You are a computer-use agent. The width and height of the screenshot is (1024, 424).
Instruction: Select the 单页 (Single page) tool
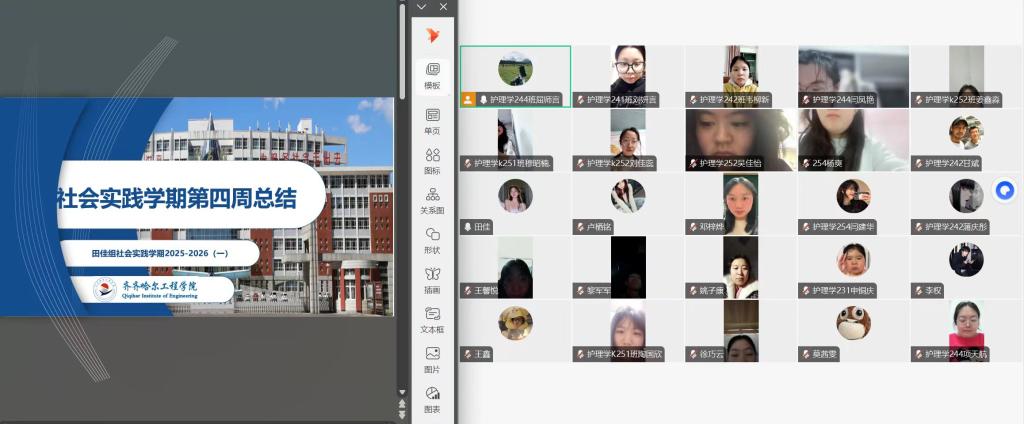pyautogui.click(x=432, y=120)
